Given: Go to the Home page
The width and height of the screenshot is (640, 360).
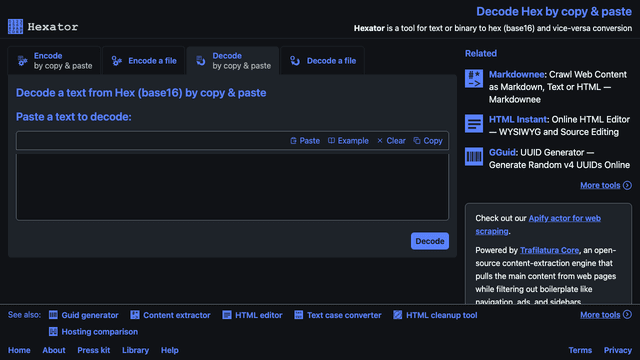Looking at the screenshot, I should click(x=19, y=350).
